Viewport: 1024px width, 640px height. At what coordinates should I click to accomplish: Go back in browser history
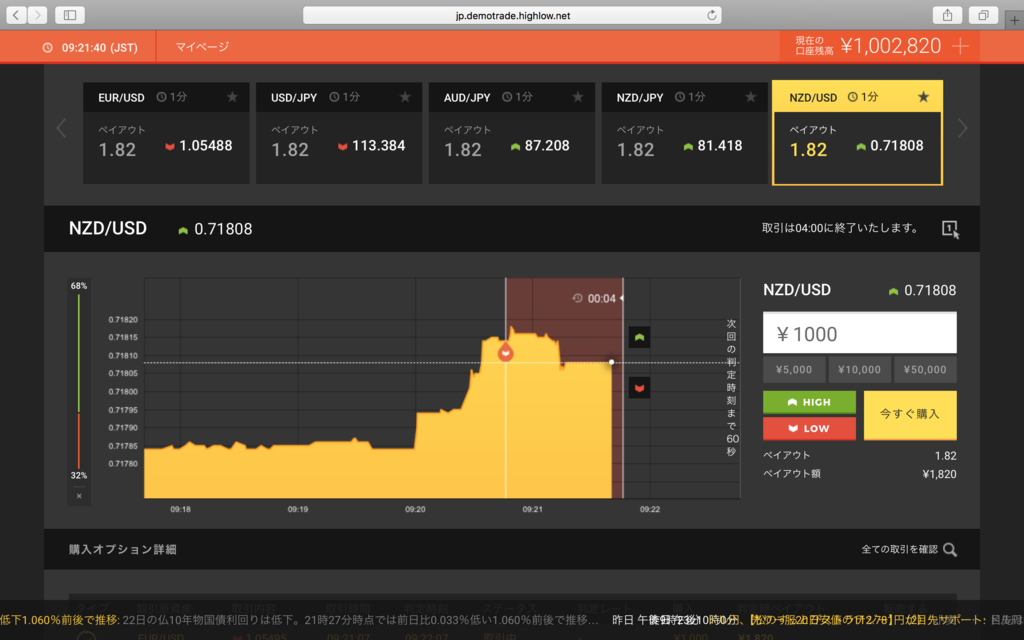pos(16,15)
